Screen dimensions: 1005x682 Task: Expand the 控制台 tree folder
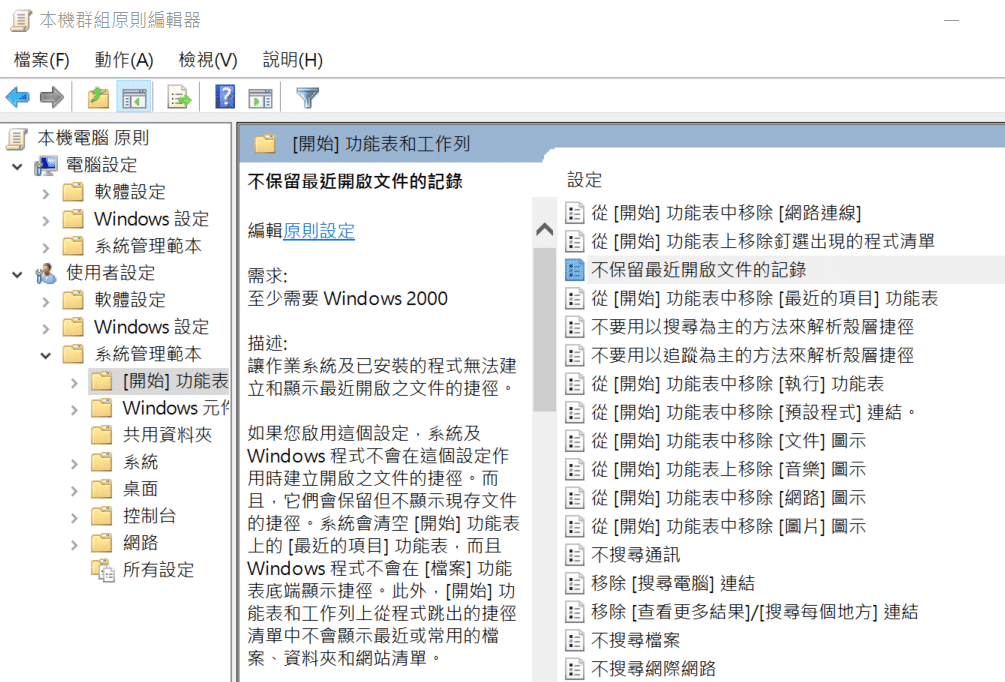coord(74,517)
